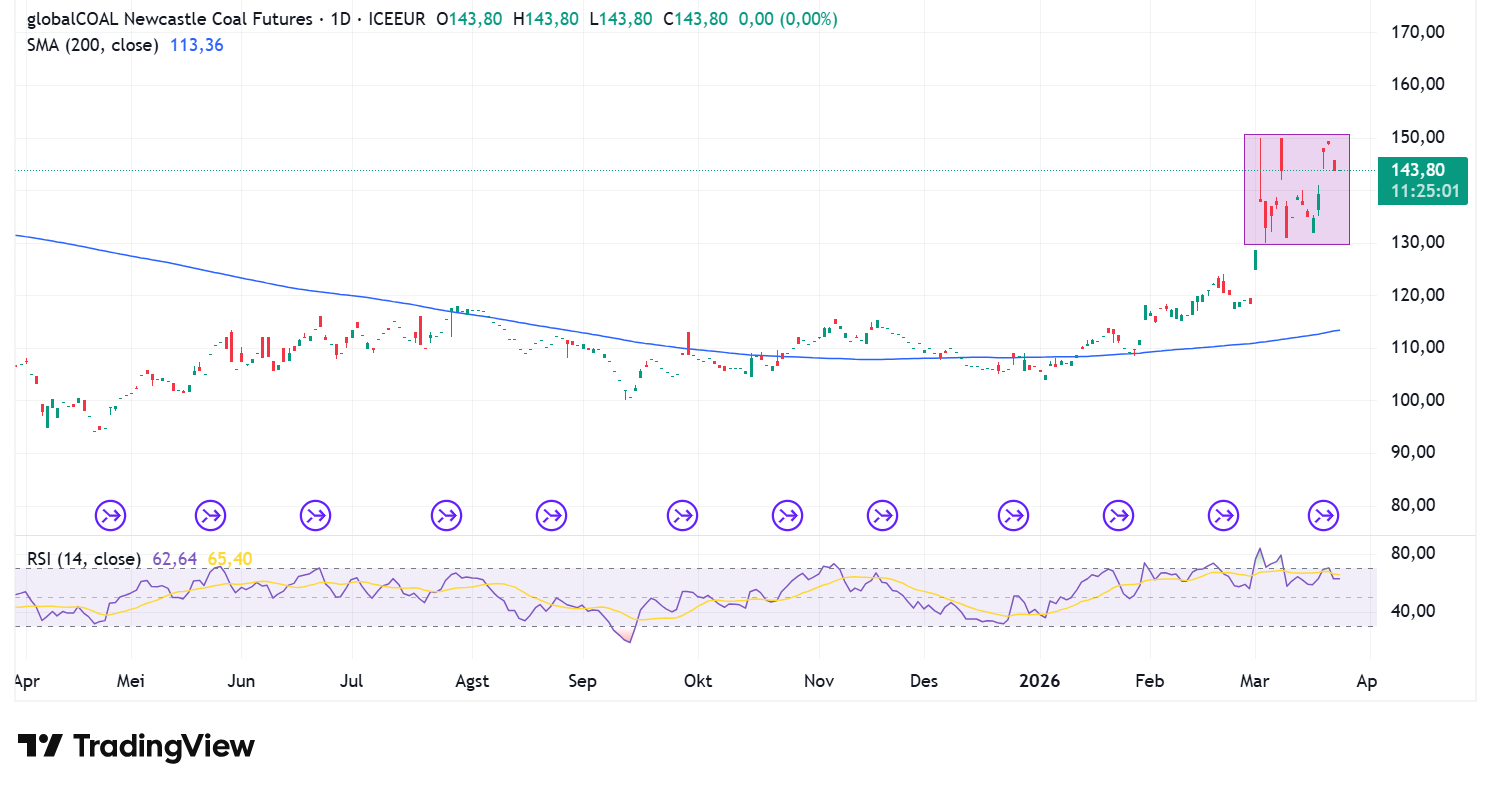Click the Jun label on the time axis
Screen dimensions: 1491x791
[x=241, y=681]
